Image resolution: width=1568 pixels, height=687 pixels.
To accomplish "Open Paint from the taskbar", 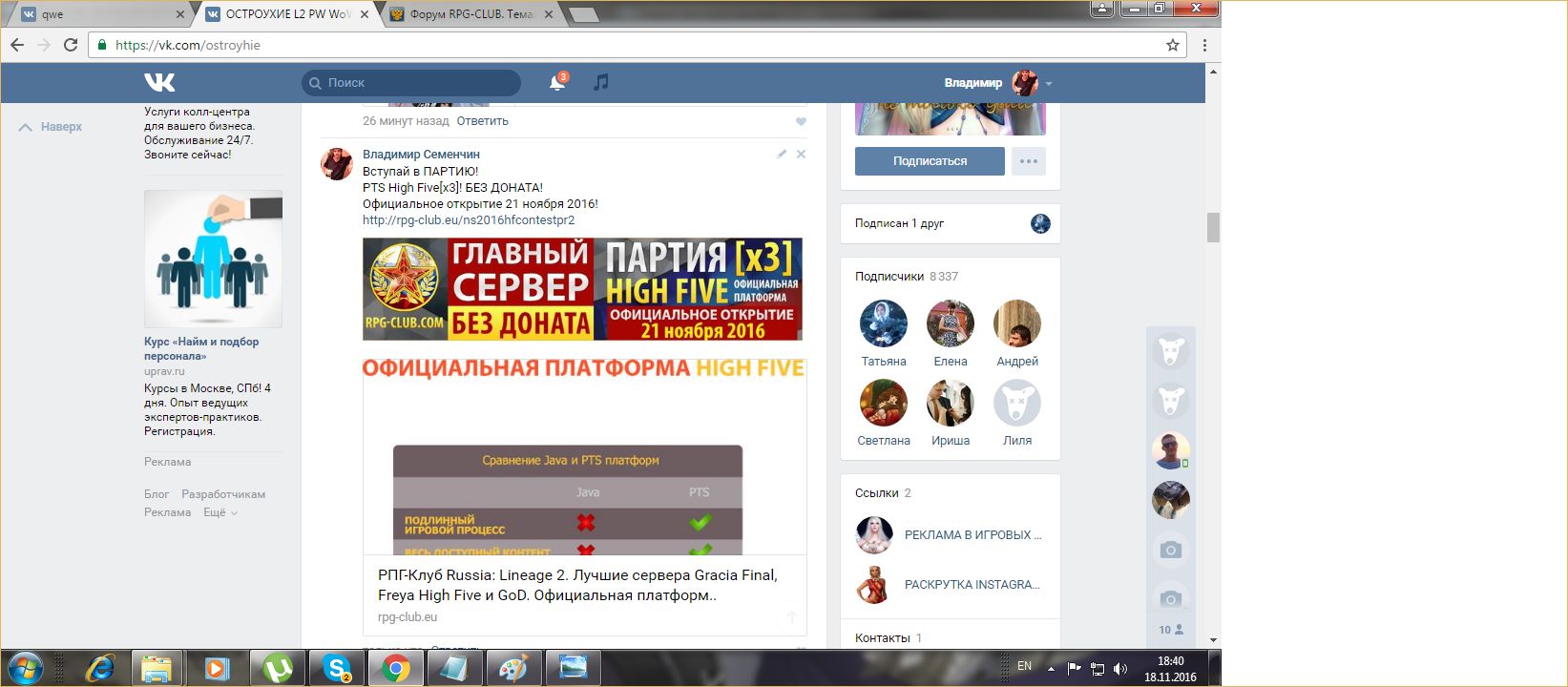I will point(513,668).
